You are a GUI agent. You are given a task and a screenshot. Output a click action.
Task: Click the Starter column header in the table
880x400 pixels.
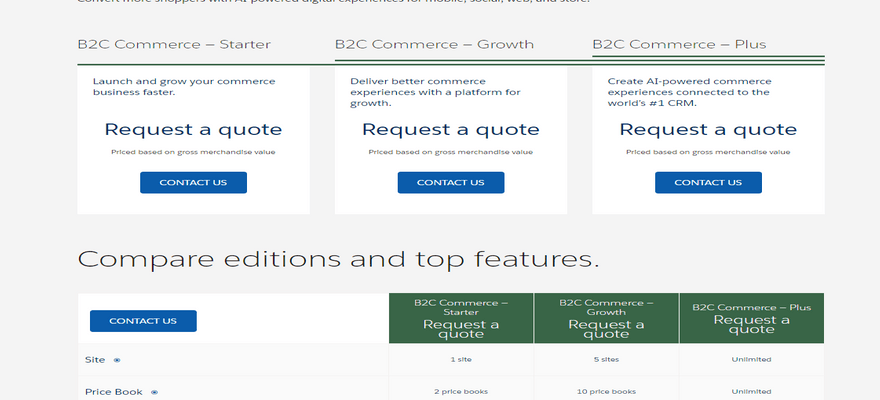(x=461, y=318)
